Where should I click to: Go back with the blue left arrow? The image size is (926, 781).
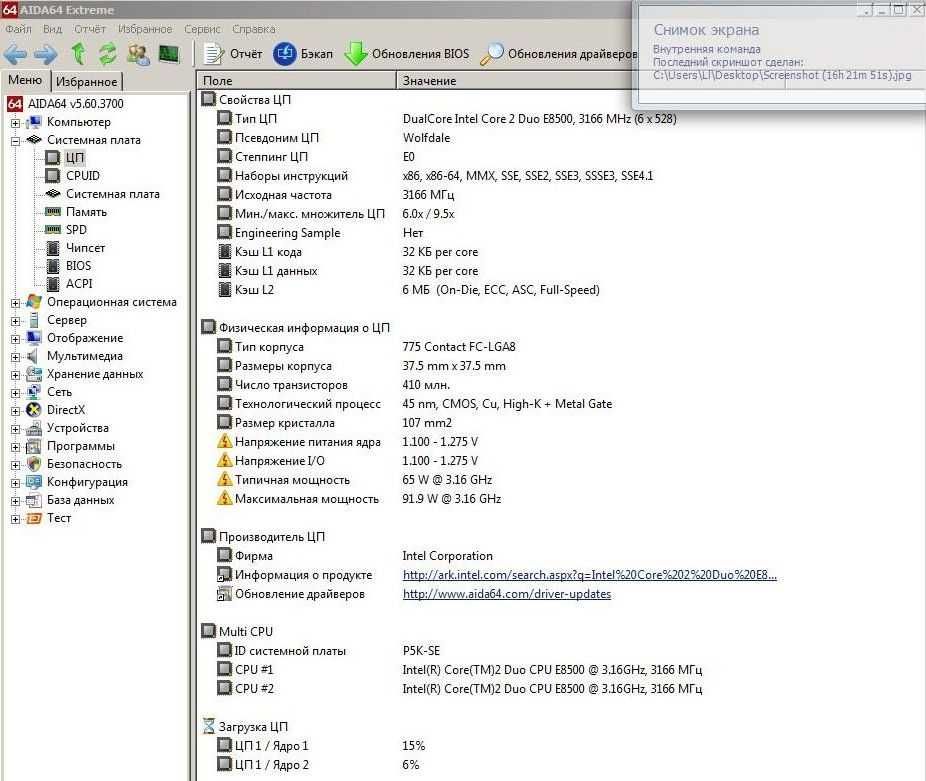click(x=15, y=54)
